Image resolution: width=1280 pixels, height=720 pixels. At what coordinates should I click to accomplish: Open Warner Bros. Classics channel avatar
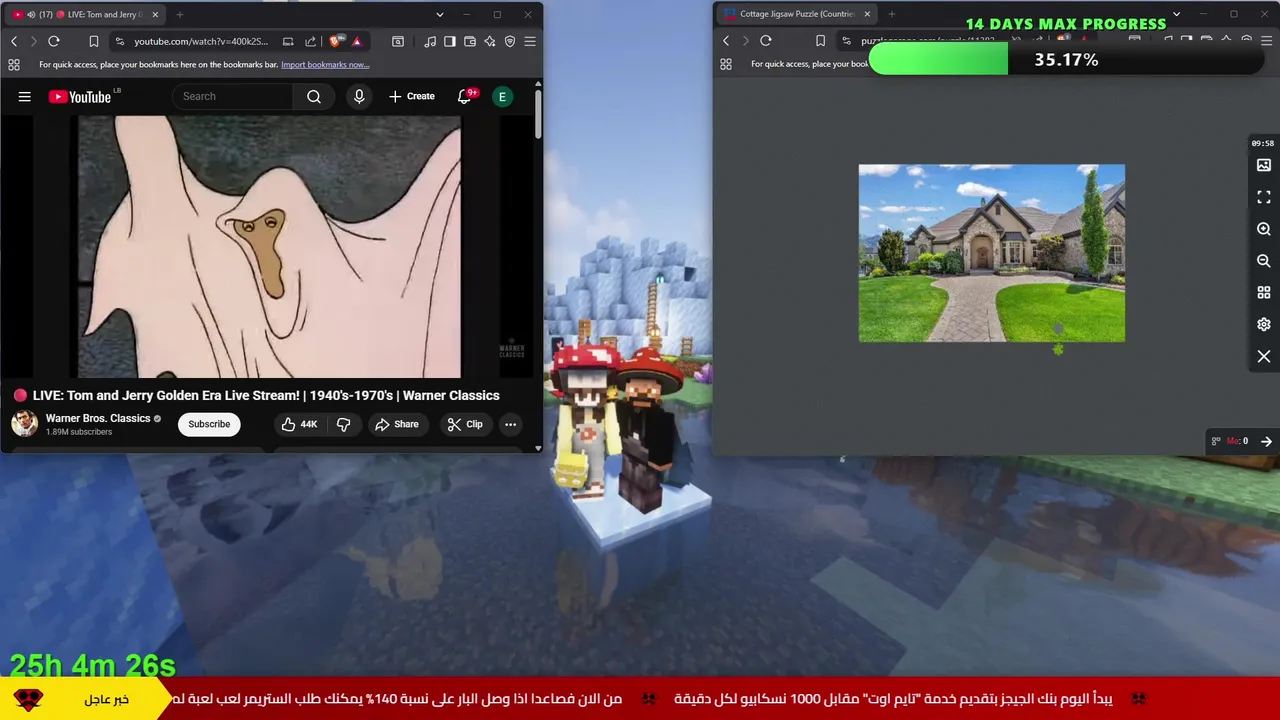25,424
